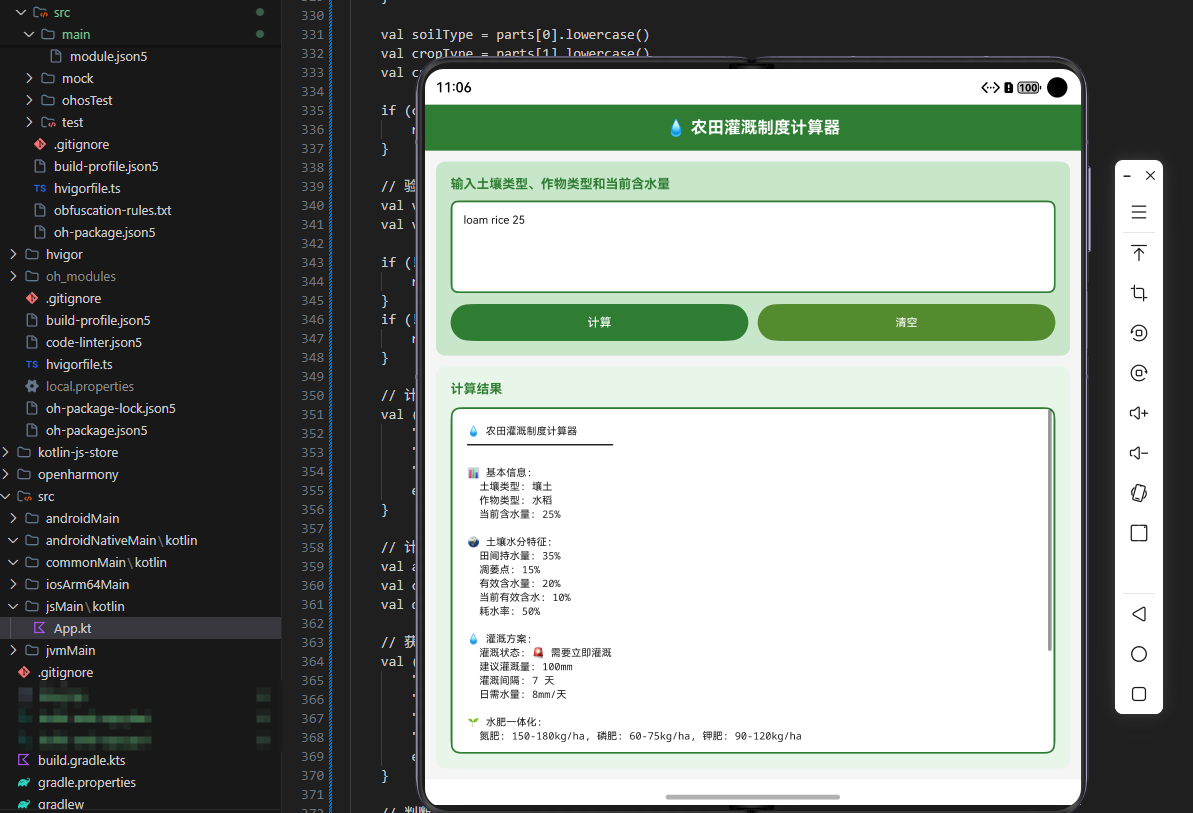Viewport: 1193px width, 813px height.
Task: Click the 清空 clear button
Action: [x=906, y=322]
